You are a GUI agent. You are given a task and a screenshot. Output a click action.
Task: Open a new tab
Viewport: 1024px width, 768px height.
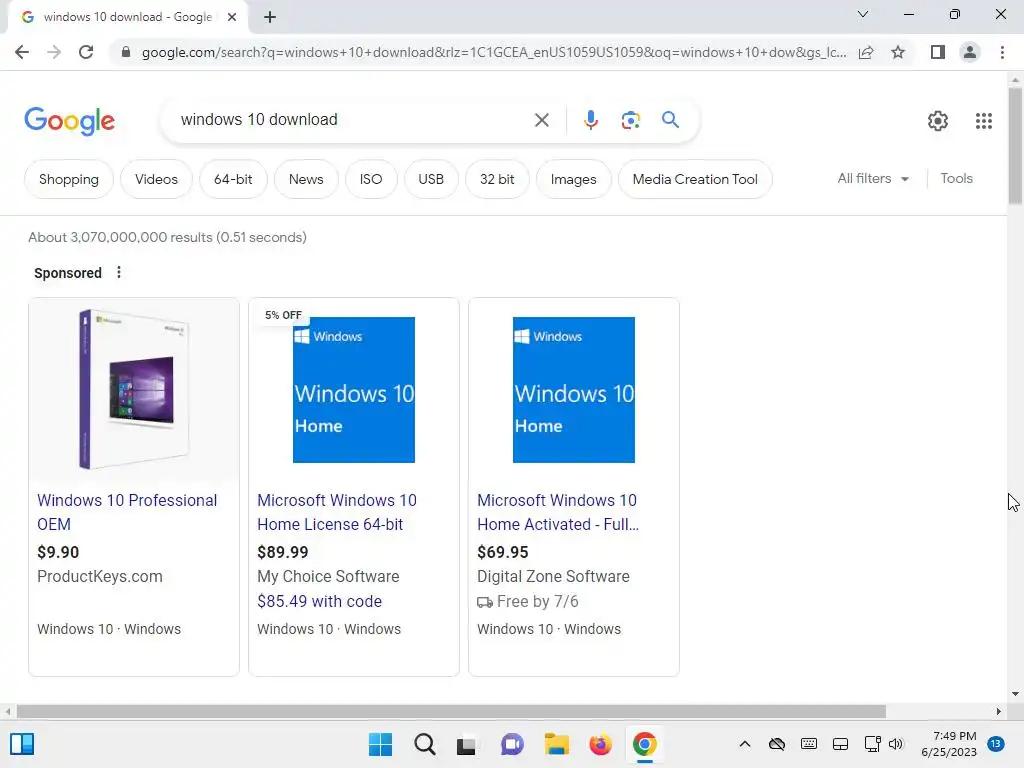(x=270, y=17)
